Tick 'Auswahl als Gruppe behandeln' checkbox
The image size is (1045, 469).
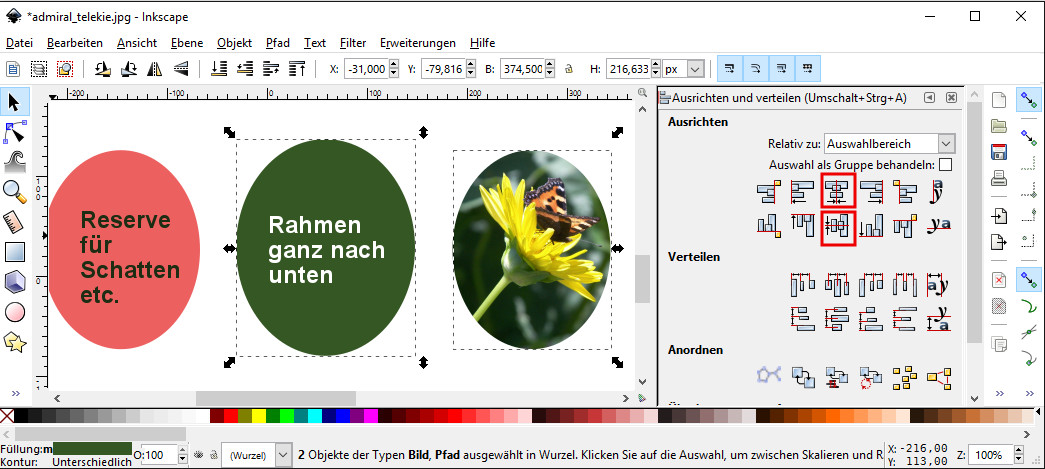945,164
